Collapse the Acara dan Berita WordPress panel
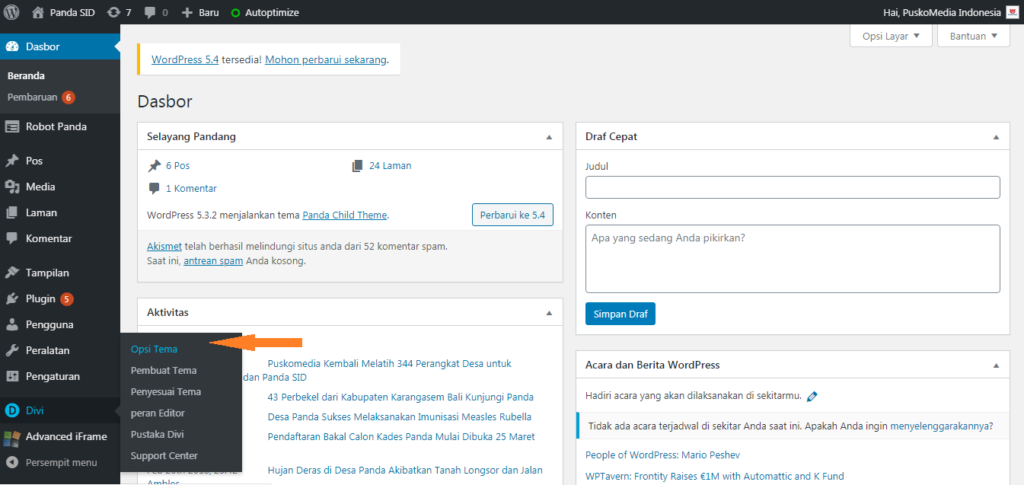The width and height of the screenshot is (1024, 485). [x=996, y=366]
